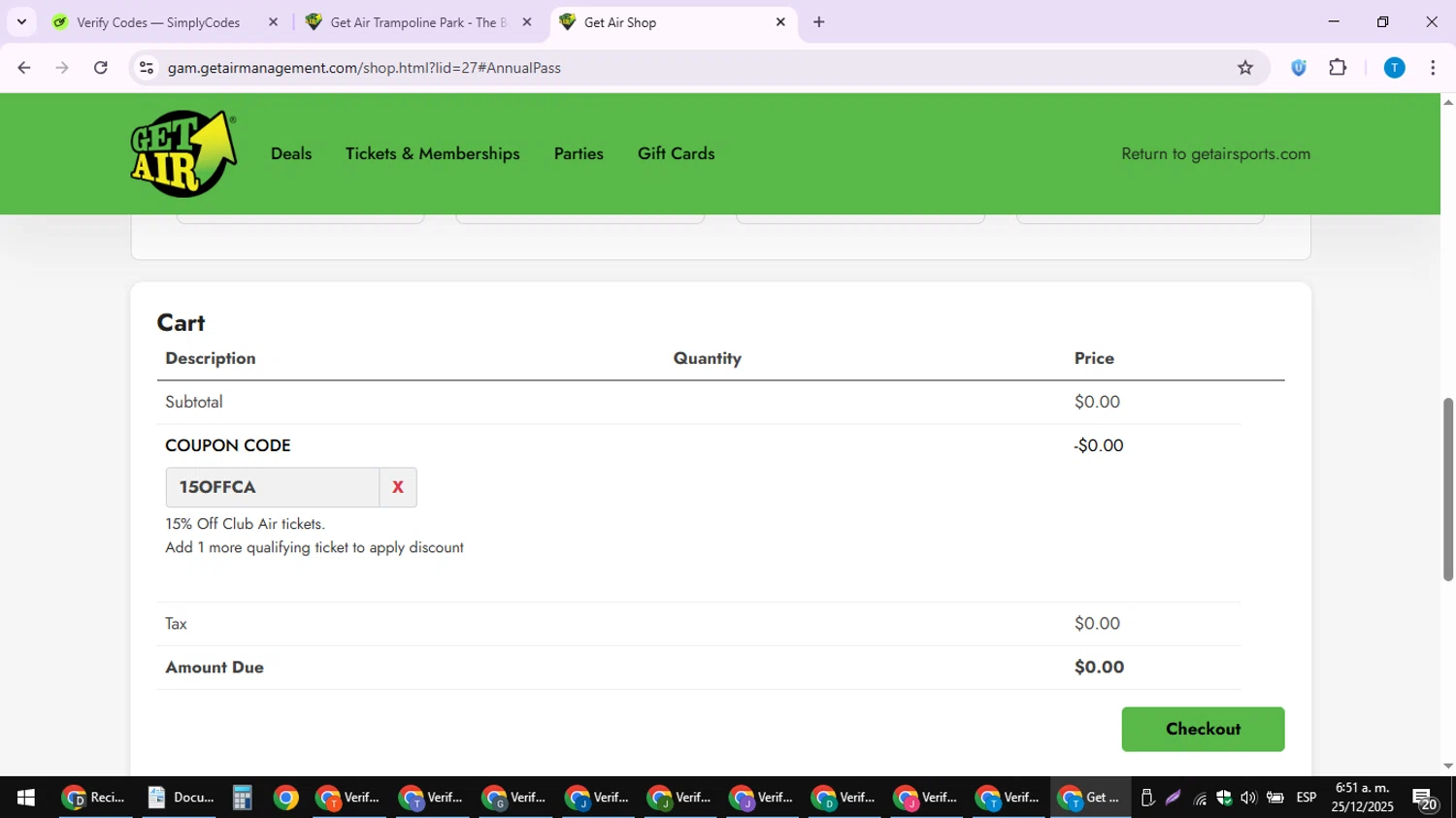Open the notifications center icon

(x=1425, y=799)
